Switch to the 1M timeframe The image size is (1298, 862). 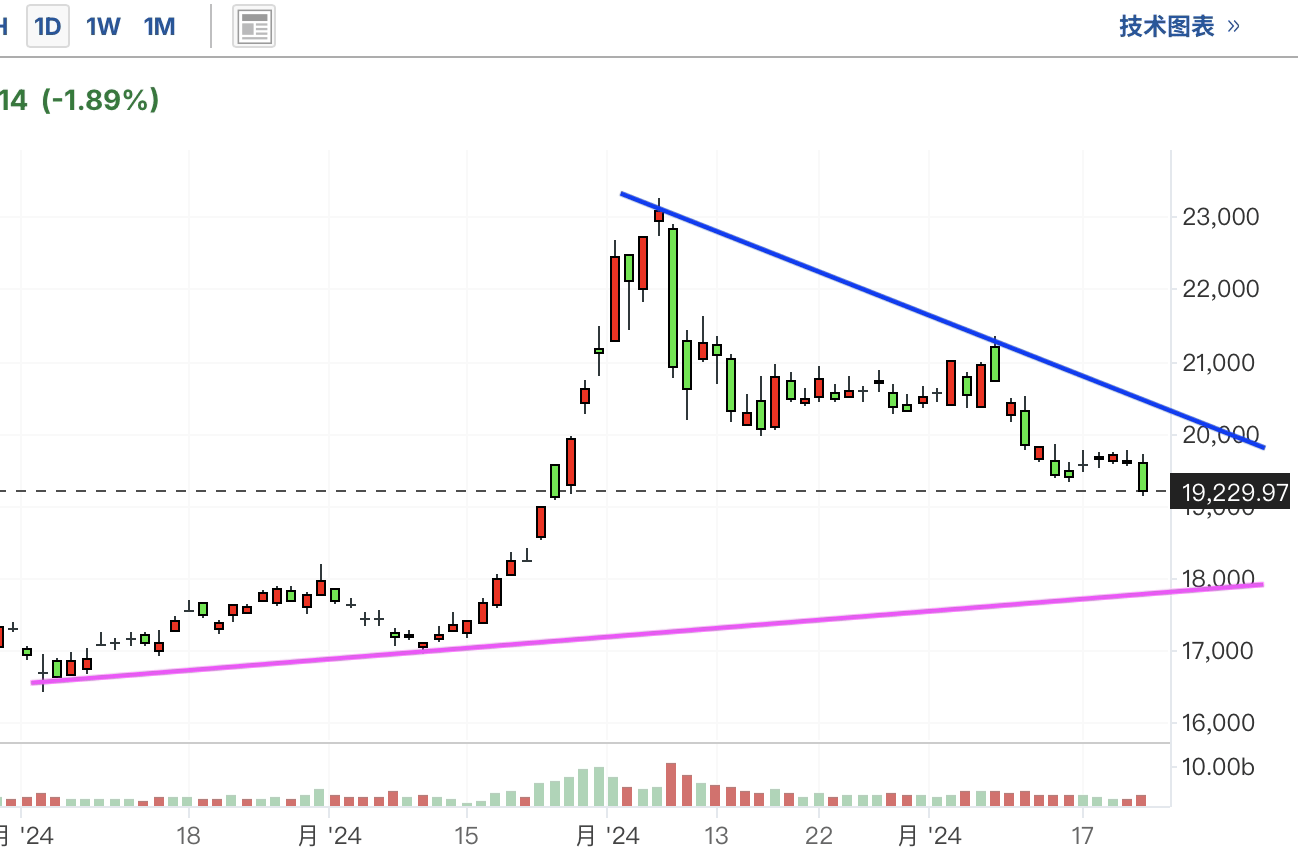[x=160, y=27]
